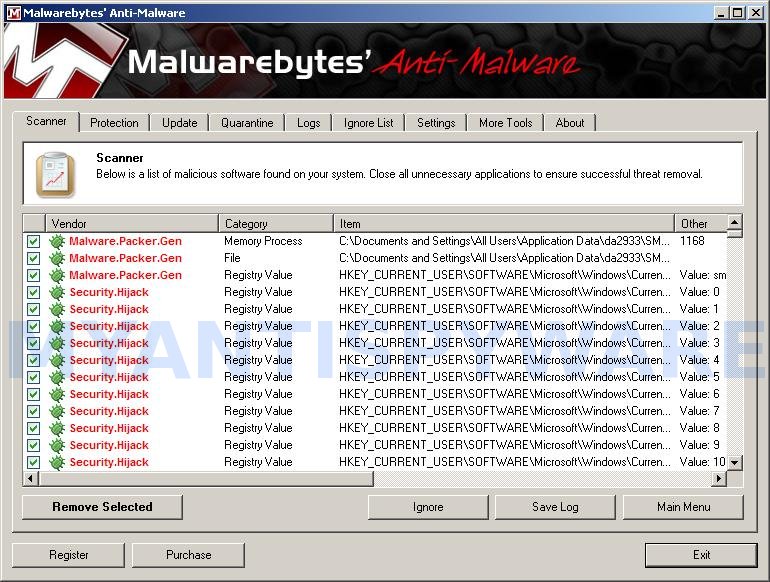Go to the Settings tab
The height and width of the screenshot is (582, 770).
[x=436, y=123]
